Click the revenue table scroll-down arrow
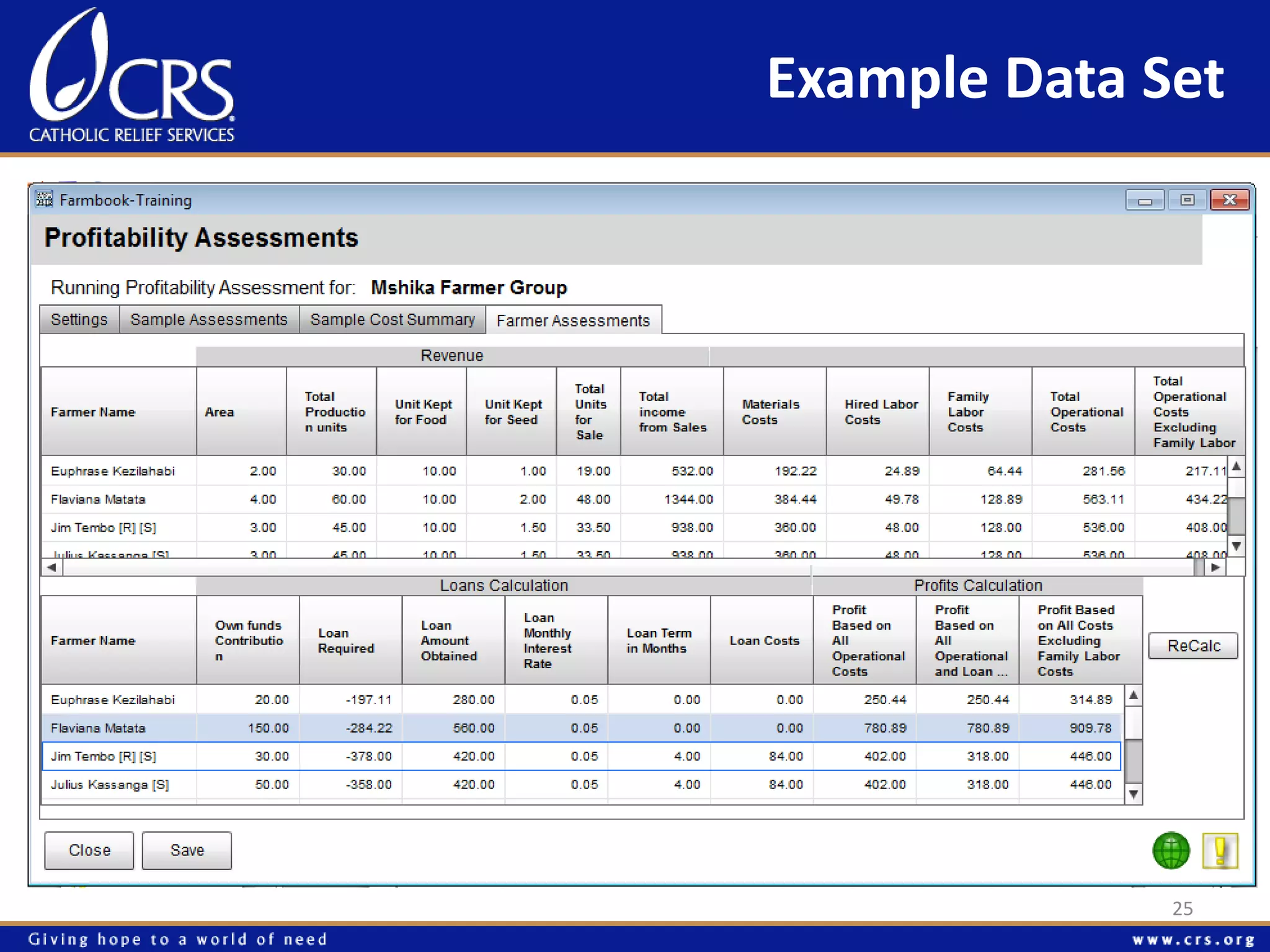 (x=1236, y=546)
